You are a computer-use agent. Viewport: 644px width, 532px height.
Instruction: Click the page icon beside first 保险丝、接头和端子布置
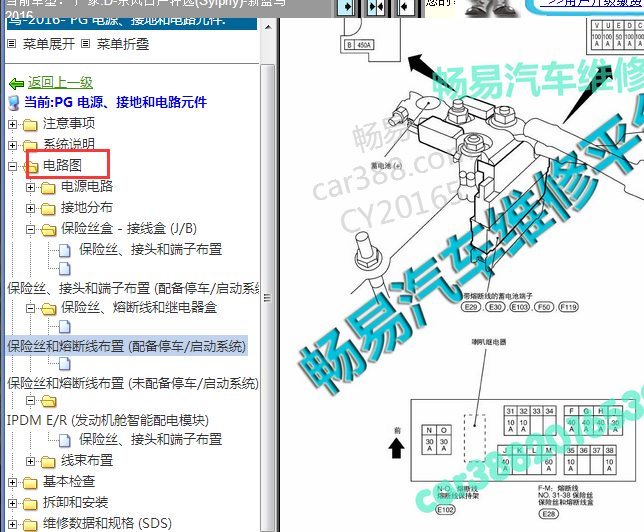click(65, 250)
